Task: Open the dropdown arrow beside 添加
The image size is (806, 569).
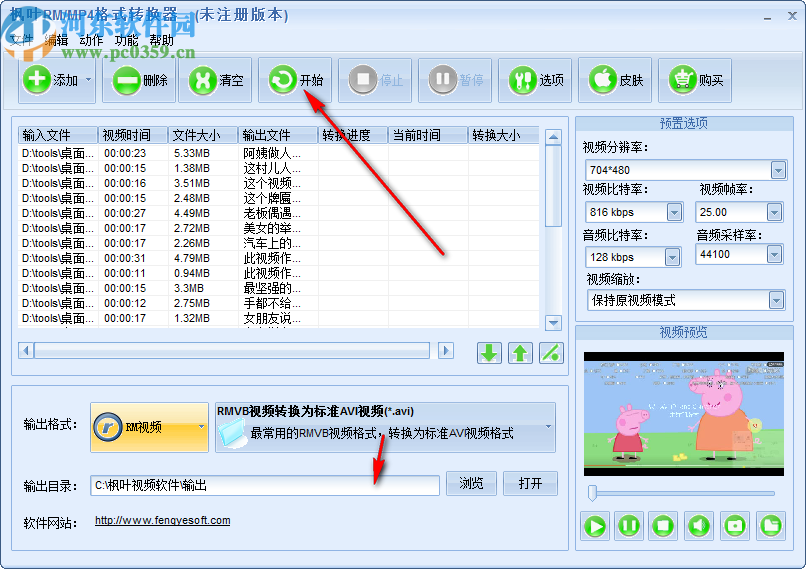Action: (88, 80)
